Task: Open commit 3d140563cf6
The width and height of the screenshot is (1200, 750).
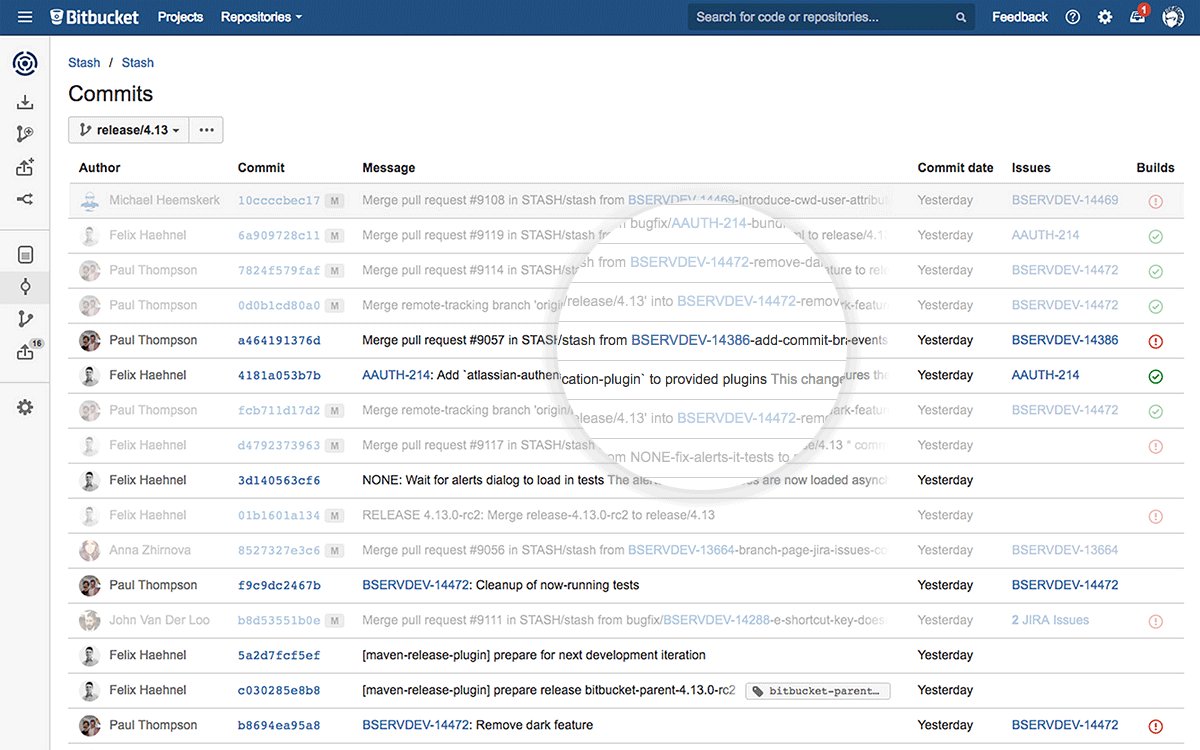Action: (279, 480)
